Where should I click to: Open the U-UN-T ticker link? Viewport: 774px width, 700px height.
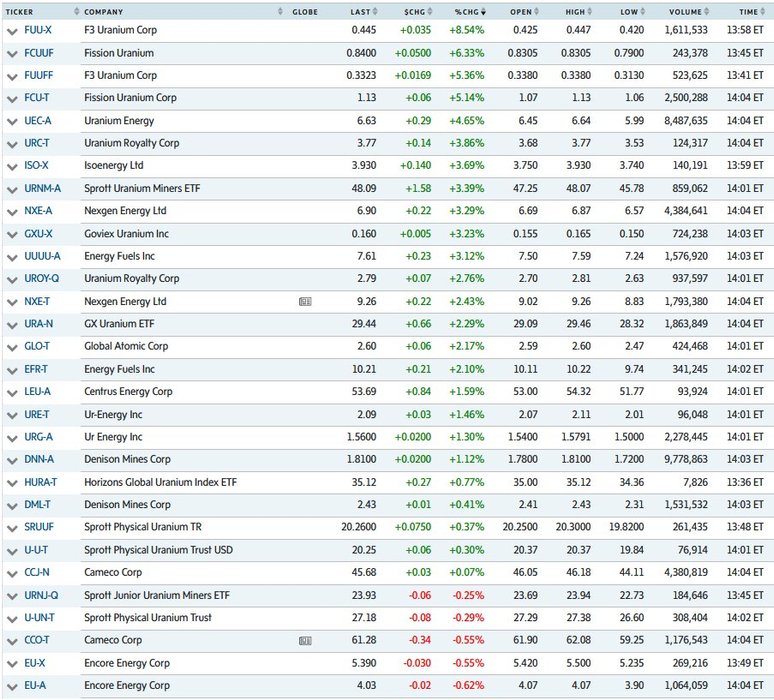(39, 618)
